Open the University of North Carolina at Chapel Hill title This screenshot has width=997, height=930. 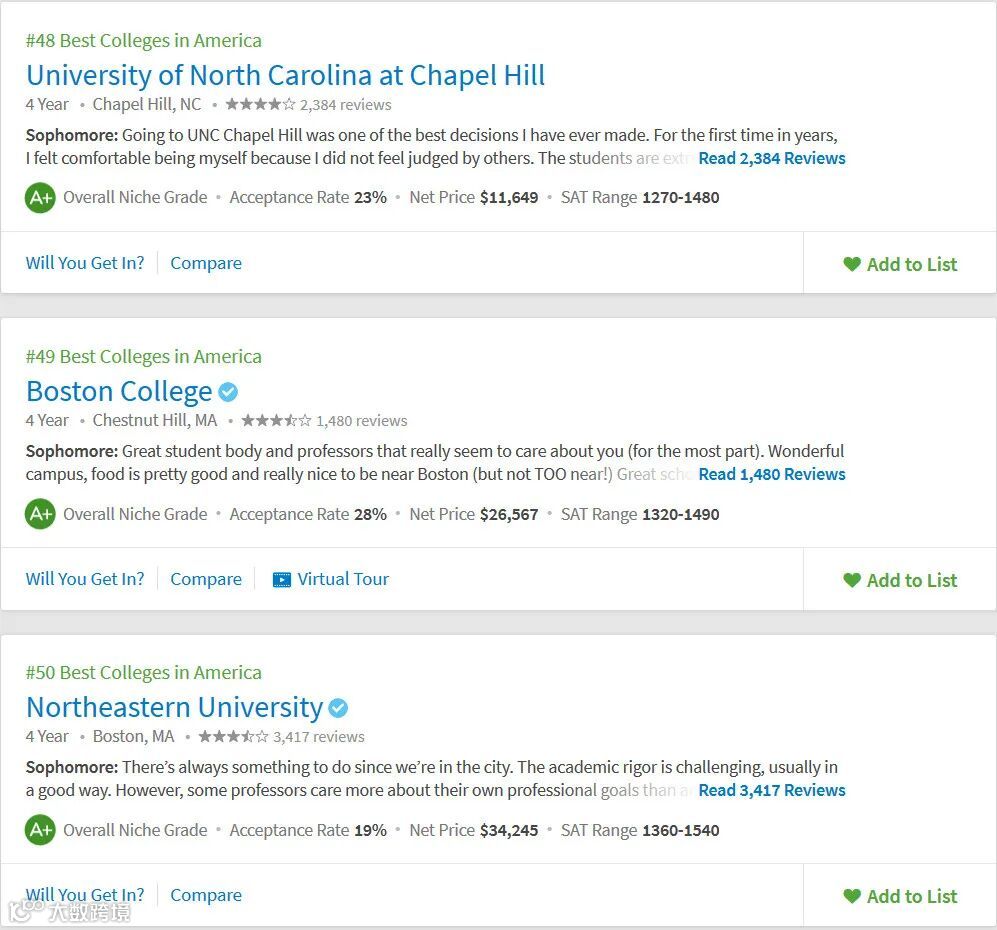point(285,75)
